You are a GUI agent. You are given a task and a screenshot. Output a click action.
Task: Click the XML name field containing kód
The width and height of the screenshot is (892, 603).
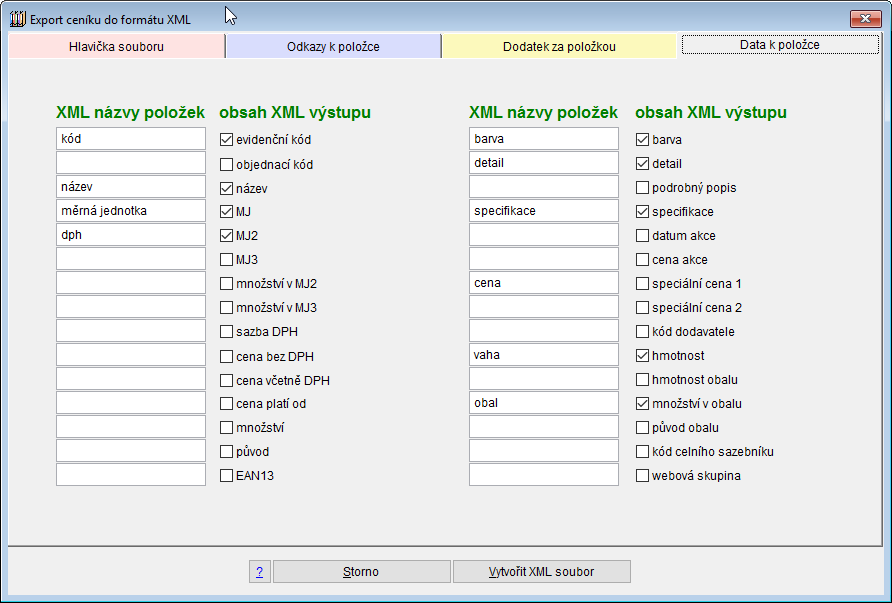click(131, 139)
